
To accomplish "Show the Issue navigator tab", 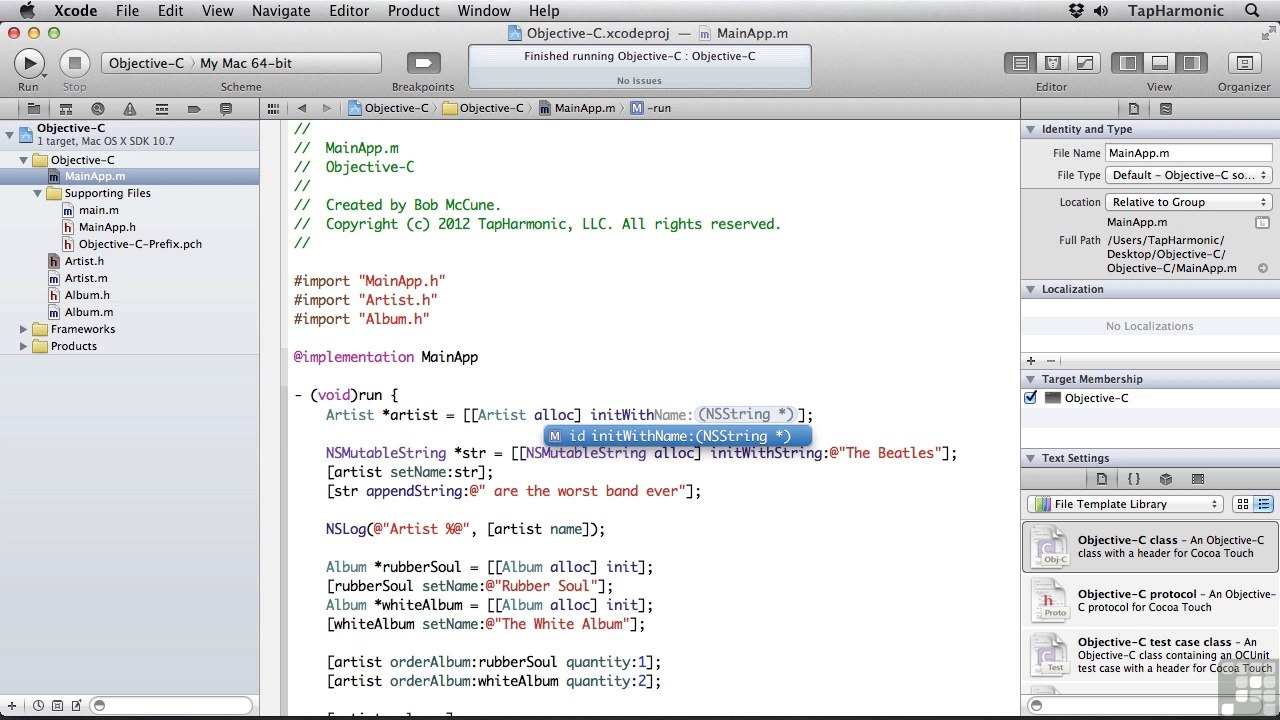I will (129, 108).
